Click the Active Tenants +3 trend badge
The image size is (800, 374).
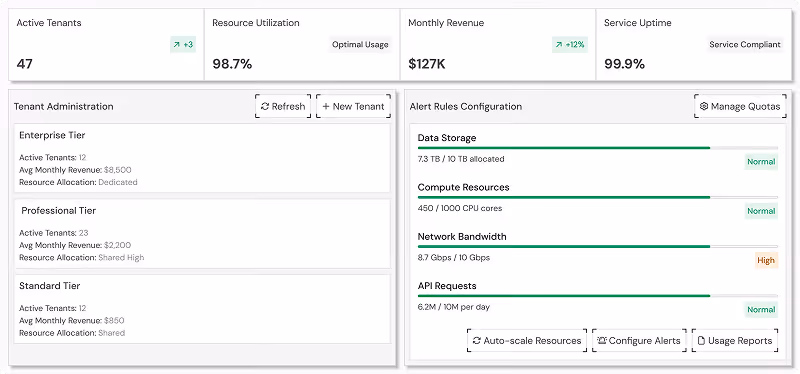pyautogui.click(x=183, y=45)
